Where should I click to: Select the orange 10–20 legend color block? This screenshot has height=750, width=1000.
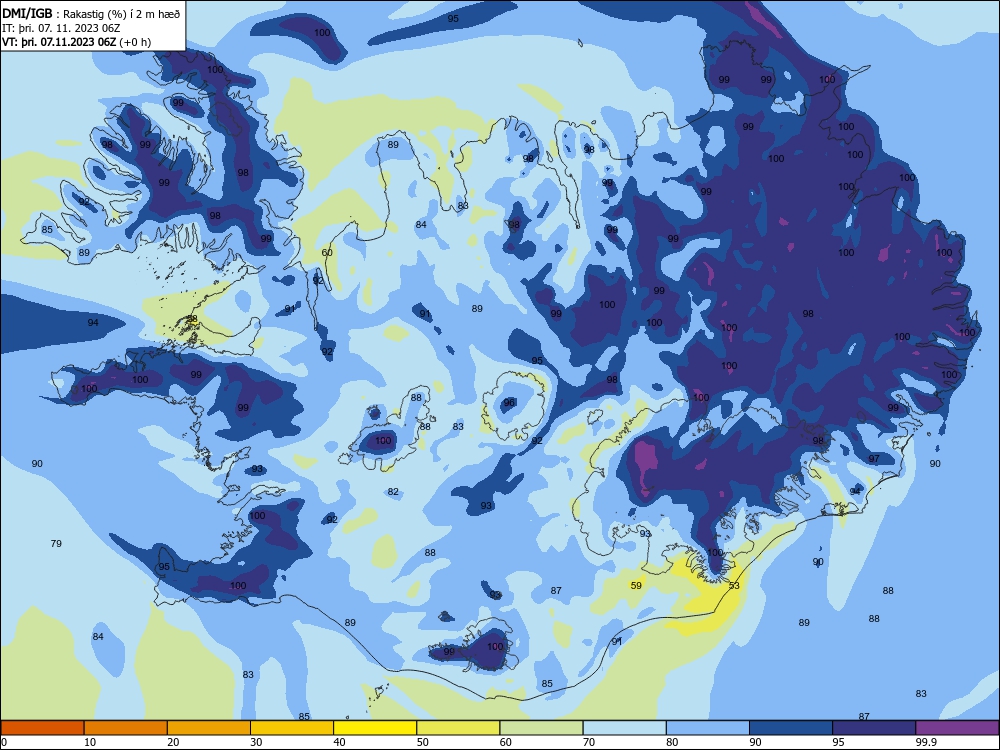pyautogui.click(x=126, y=728)
